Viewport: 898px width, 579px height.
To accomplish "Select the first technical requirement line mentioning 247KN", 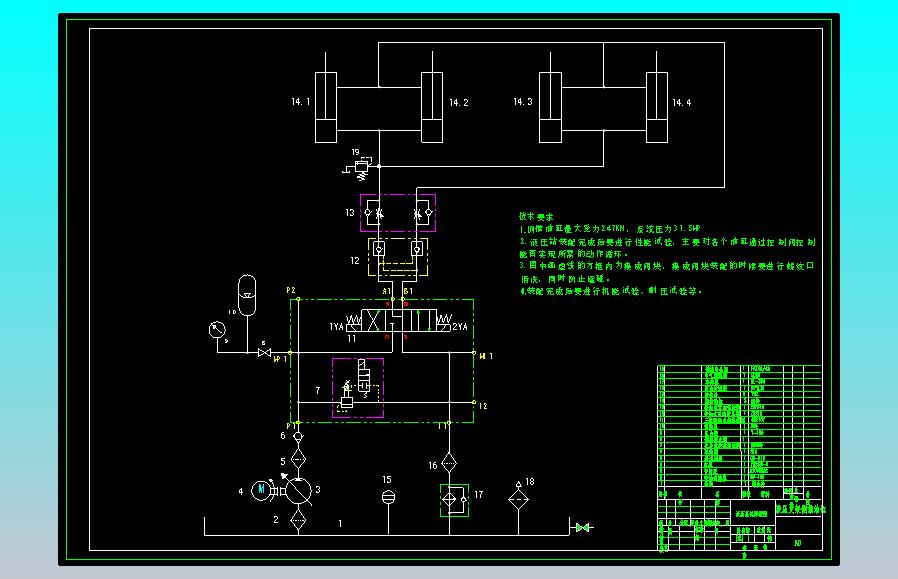I will click(x=610, y=228).
